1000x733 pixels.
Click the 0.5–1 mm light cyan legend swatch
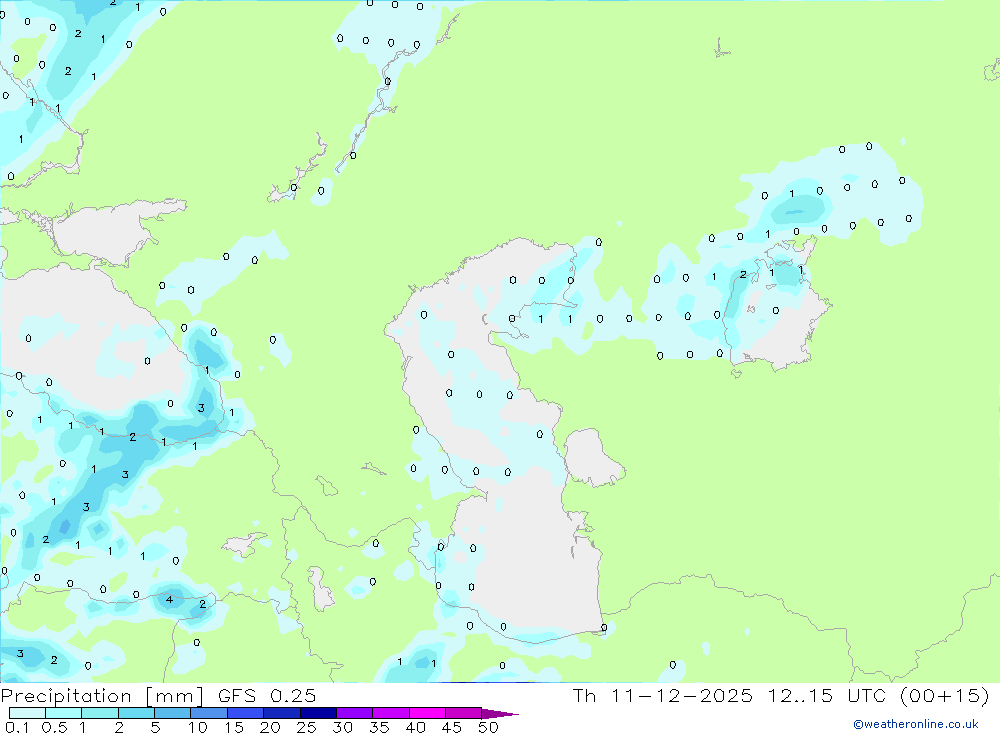click(x=64, y=713)
